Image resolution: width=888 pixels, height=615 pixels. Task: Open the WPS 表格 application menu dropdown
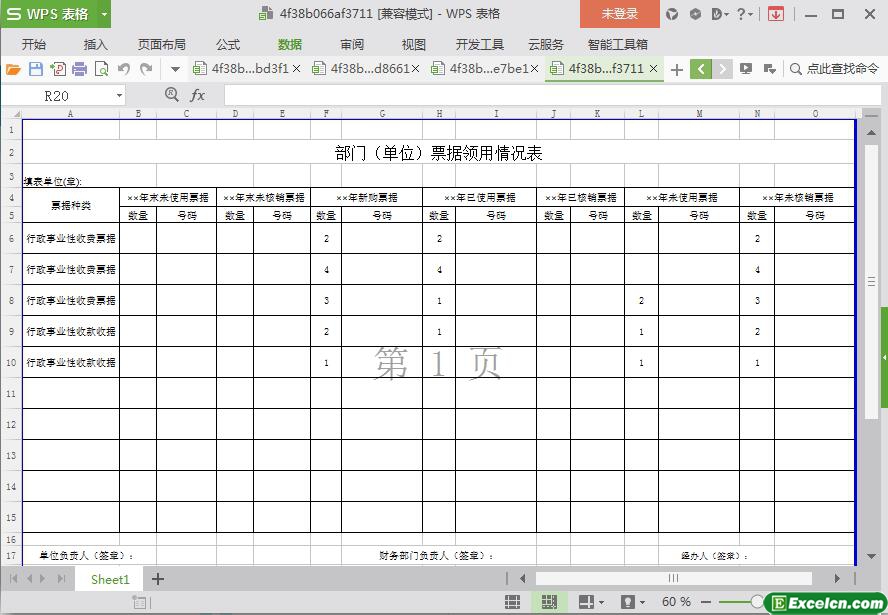[x=104, y=14]
